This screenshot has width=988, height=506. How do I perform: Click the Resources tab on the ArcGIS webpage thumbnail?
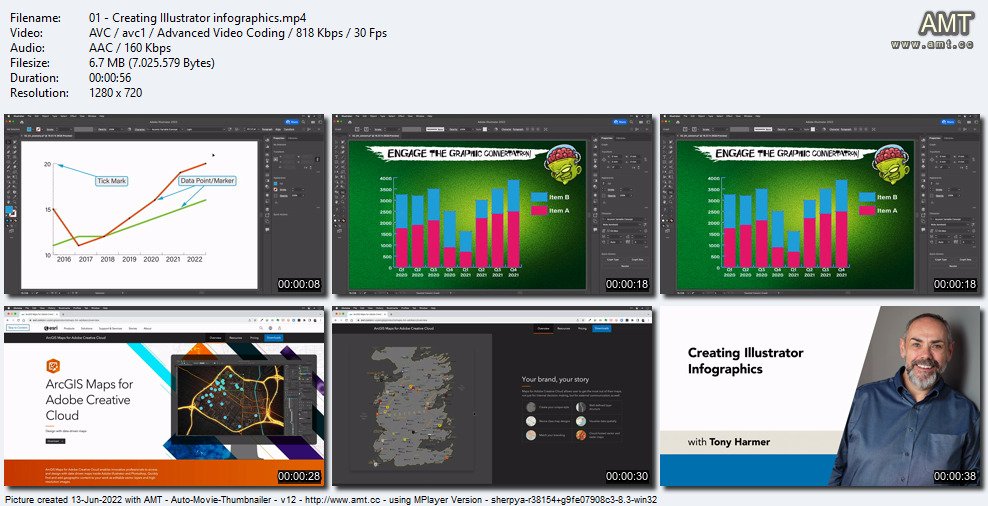[x=236, y=338]
